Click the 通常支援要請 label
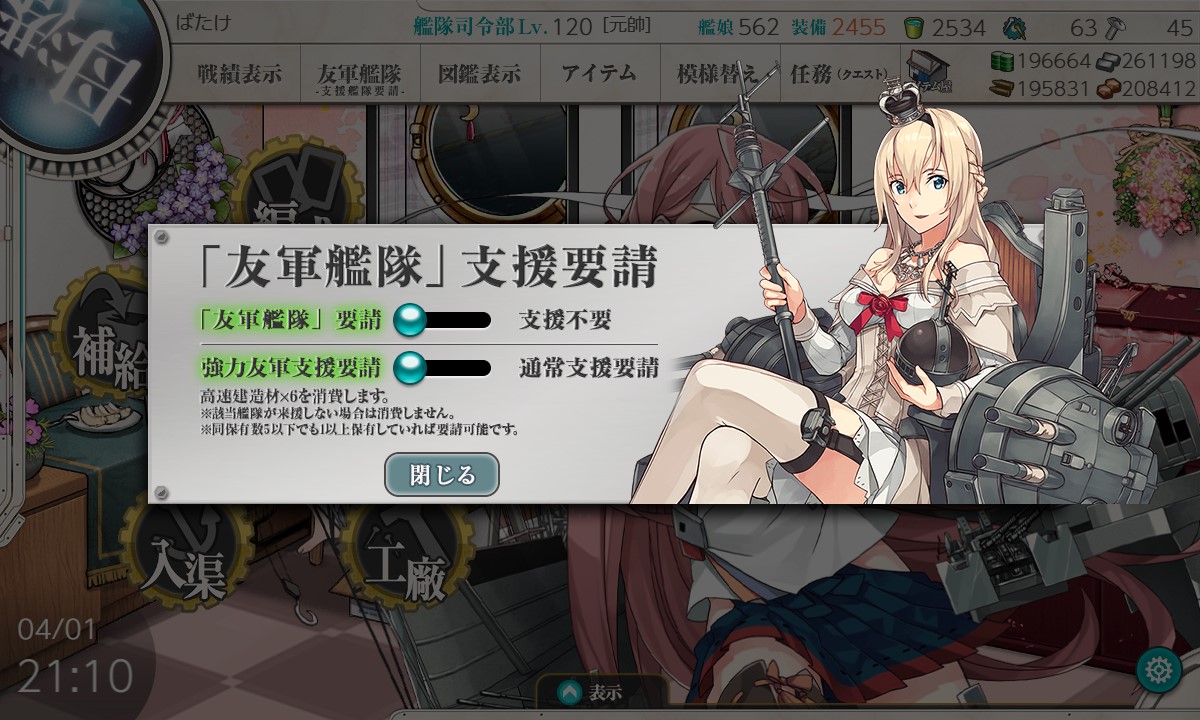The image size is (1200, 720). click(x=588, y=368)
